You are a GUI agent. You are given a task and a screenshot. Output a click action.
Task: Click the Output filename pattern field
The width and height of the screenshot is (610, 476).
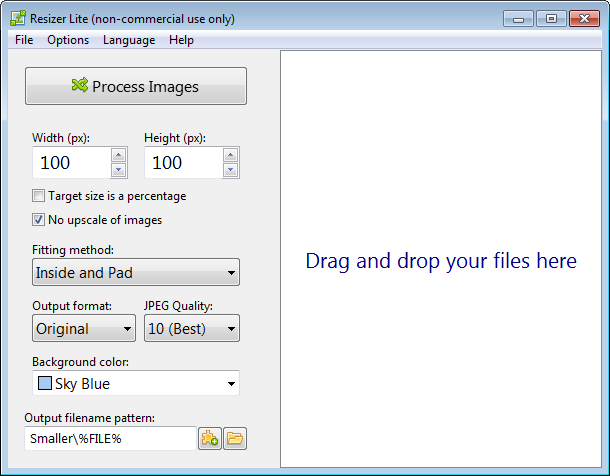pos(110,438)
